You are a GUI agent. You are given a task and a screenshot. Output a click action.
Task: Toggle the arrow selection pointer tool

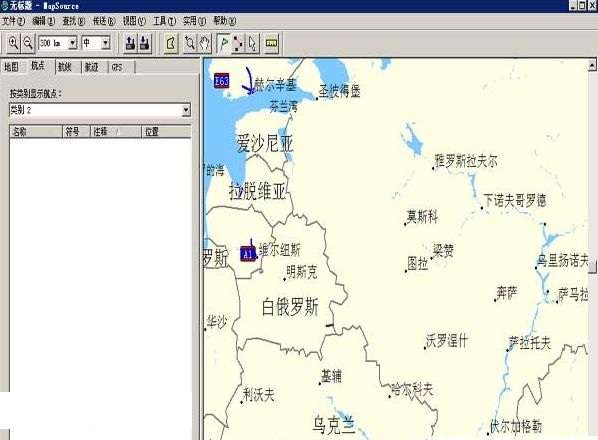click(x=252, y=43)
